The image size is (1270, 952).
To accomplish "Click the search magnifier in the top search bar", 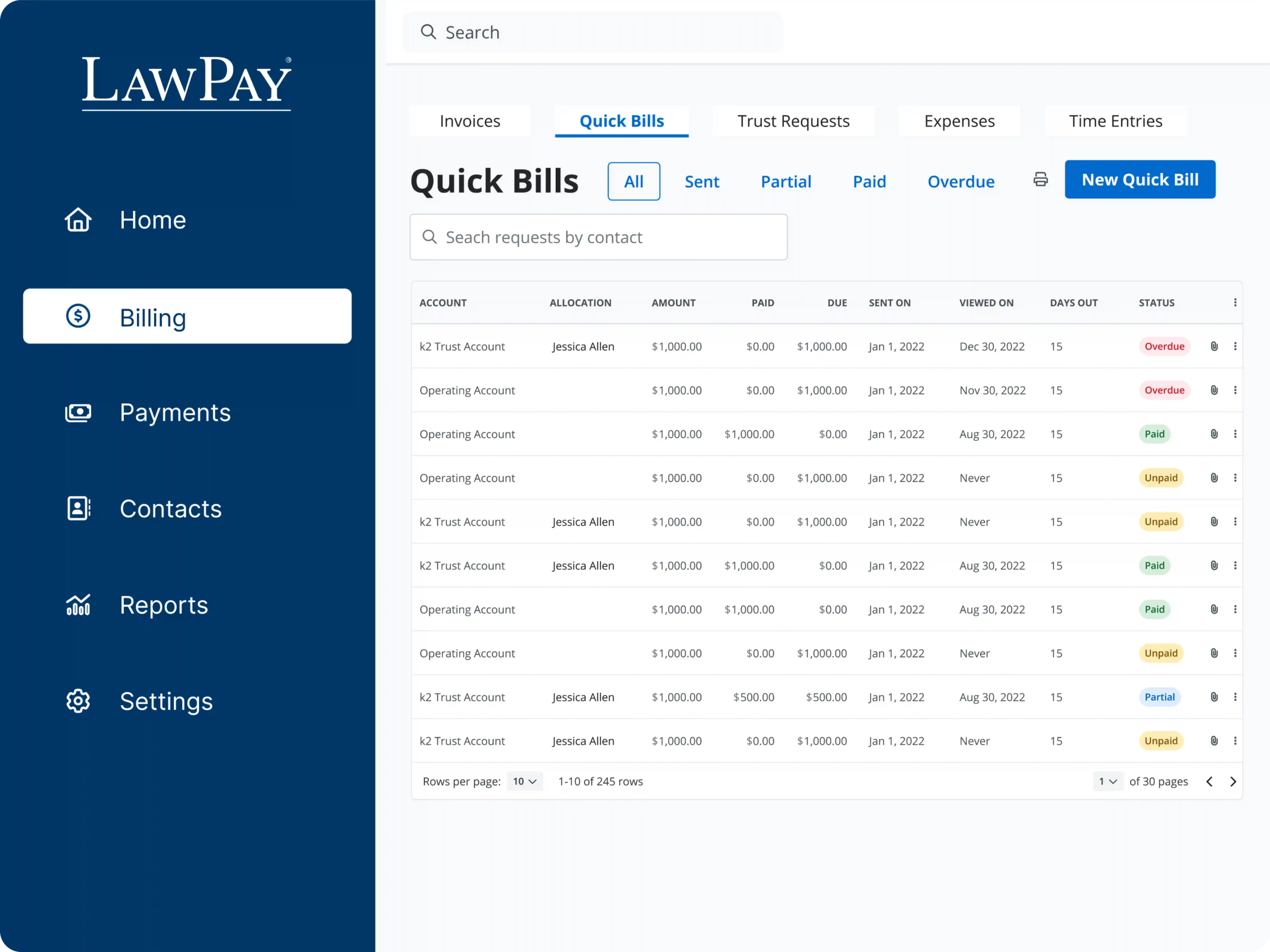I will pyautogui.click(x=428, y=32).
